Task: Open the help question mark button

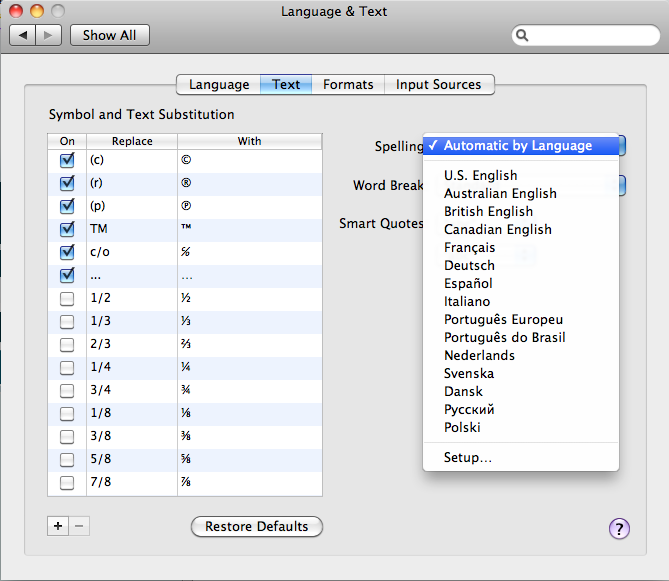Action: pyautogui.click(x=619, y=529)
